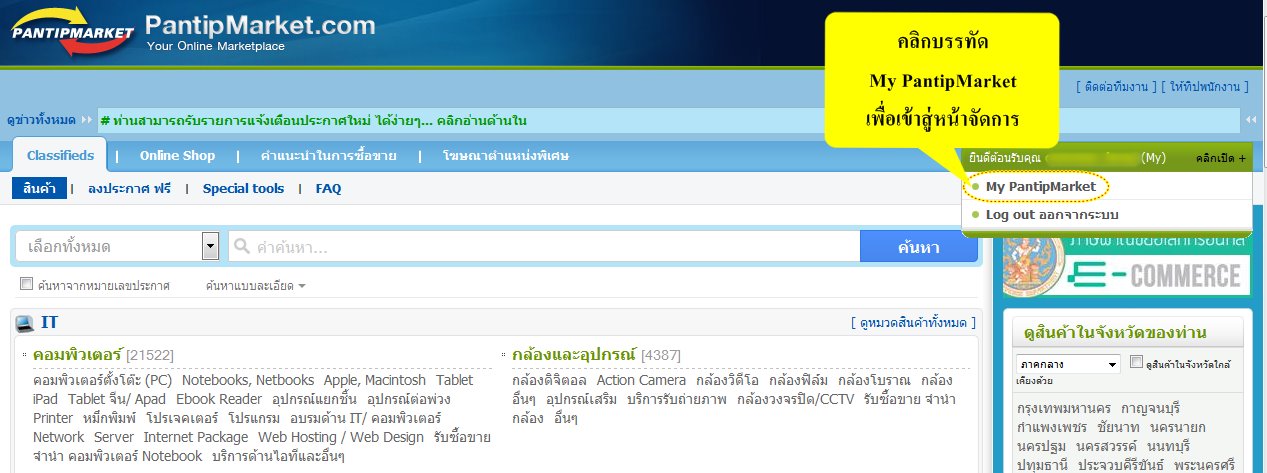Open คอมพิวเตอร์ตั้งโต๊ะ (PC) subcategory
Viewport: 1267px width, 473px height.
pos(104,381)
